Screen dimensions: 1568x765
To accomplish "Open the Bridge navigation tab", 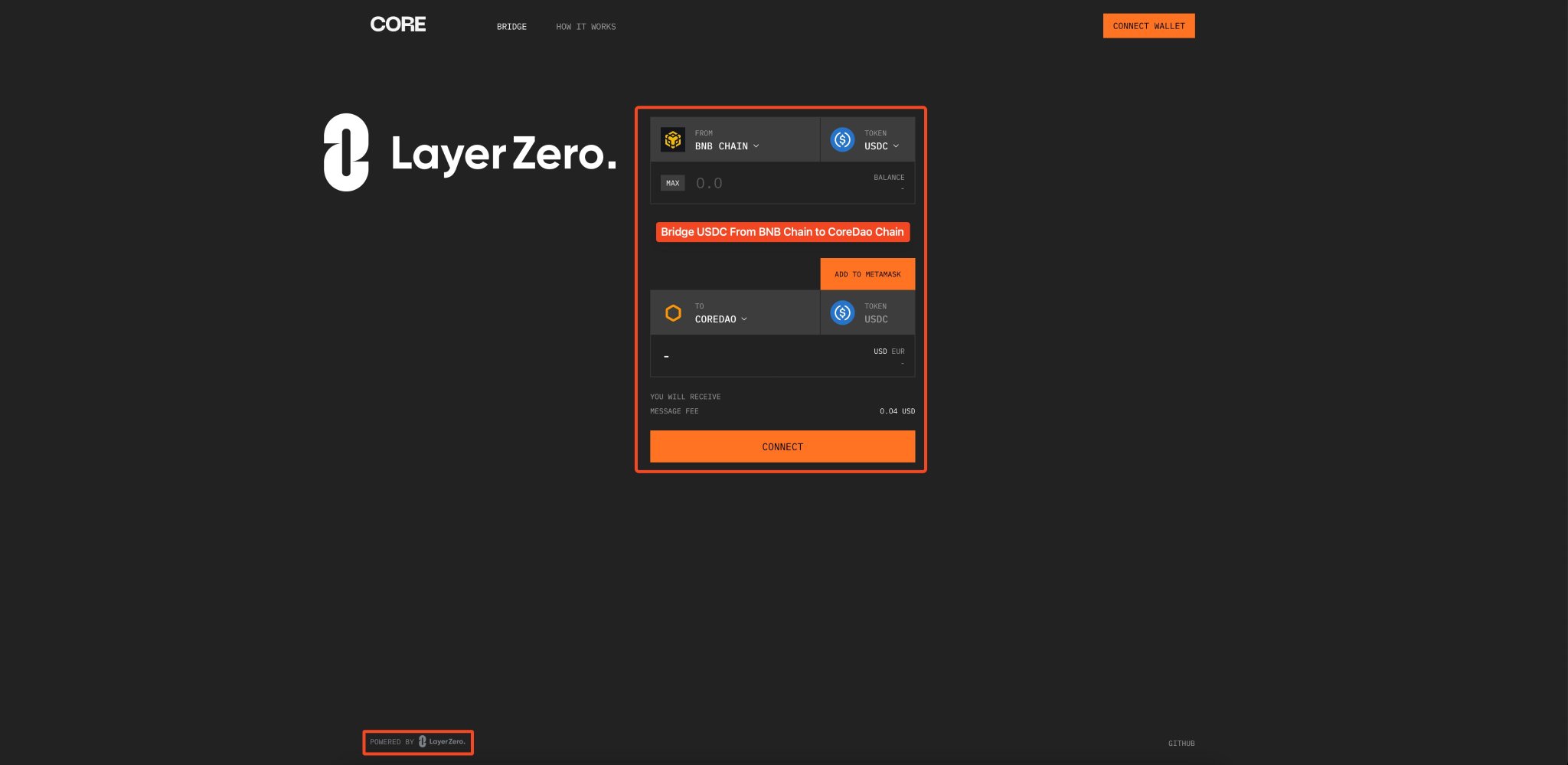I will coord(511,27).
